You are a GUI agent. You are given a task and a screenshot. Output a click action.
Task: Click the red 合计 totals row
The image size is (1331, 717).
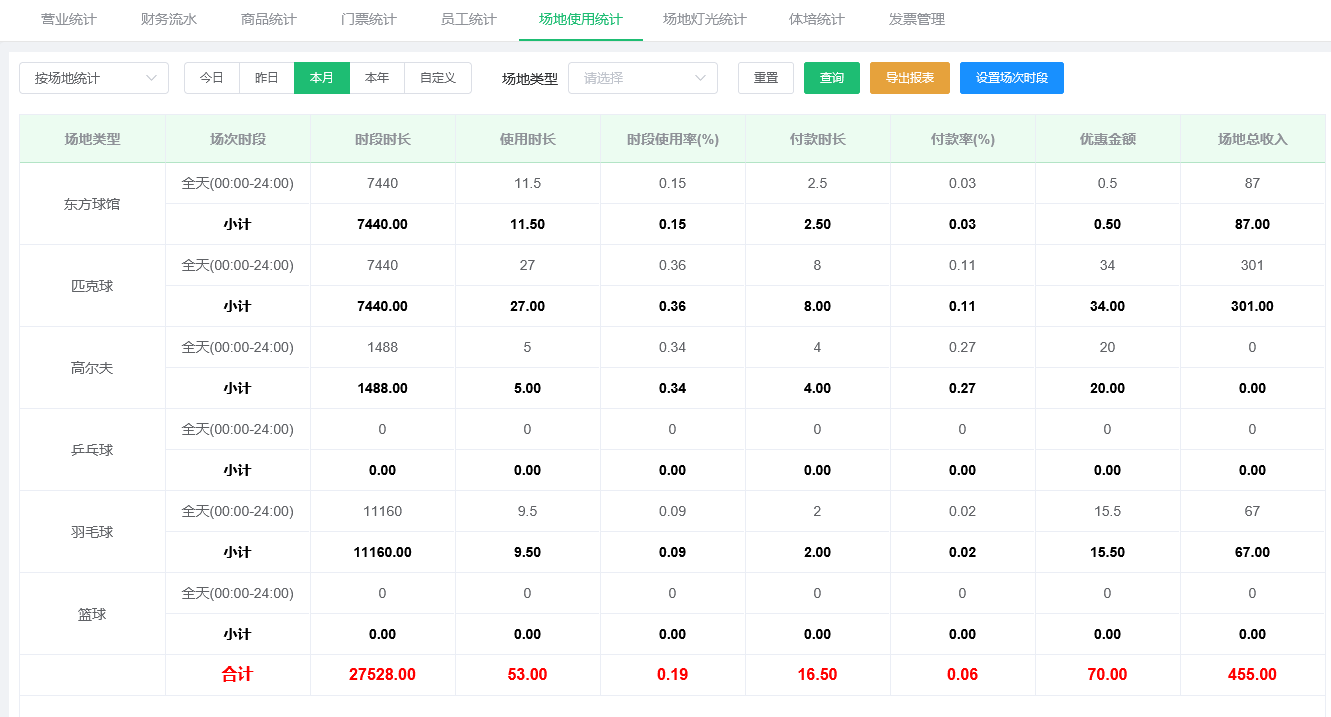(237, 674)
